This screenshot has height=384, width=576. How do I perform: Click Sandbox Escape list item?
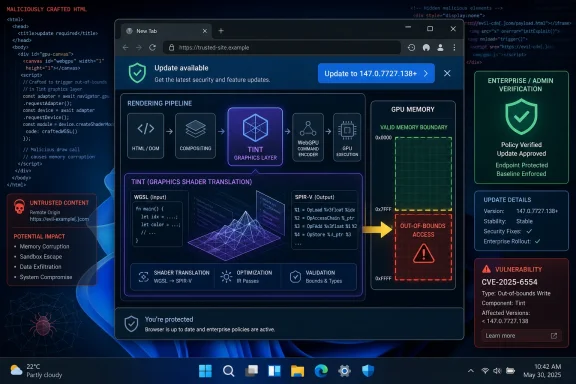click(x=41, y=256)
